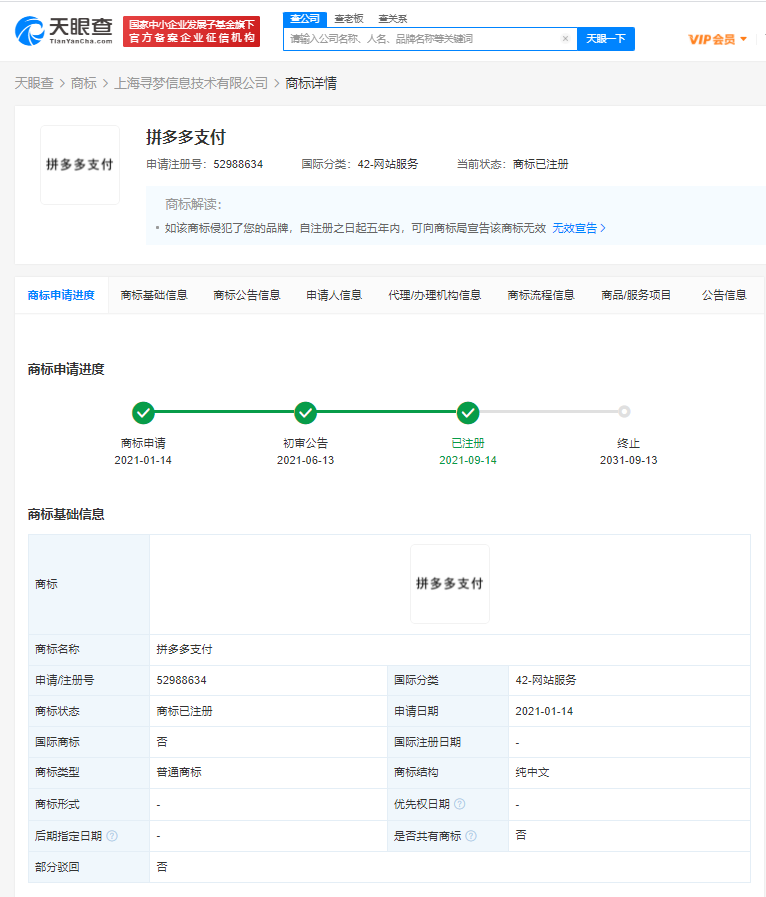Switch to the 商标基础信息 tab
The width and height of the screenshot is (766, 897).
click(154, 295)
